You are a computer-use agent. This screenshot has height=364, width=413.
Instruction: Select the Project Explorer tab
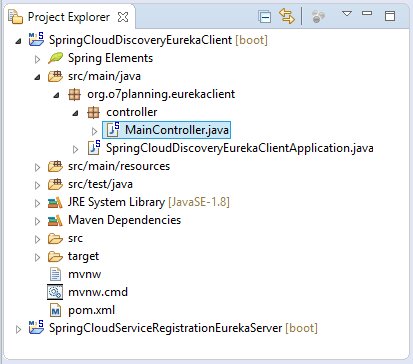coord(69,17)
